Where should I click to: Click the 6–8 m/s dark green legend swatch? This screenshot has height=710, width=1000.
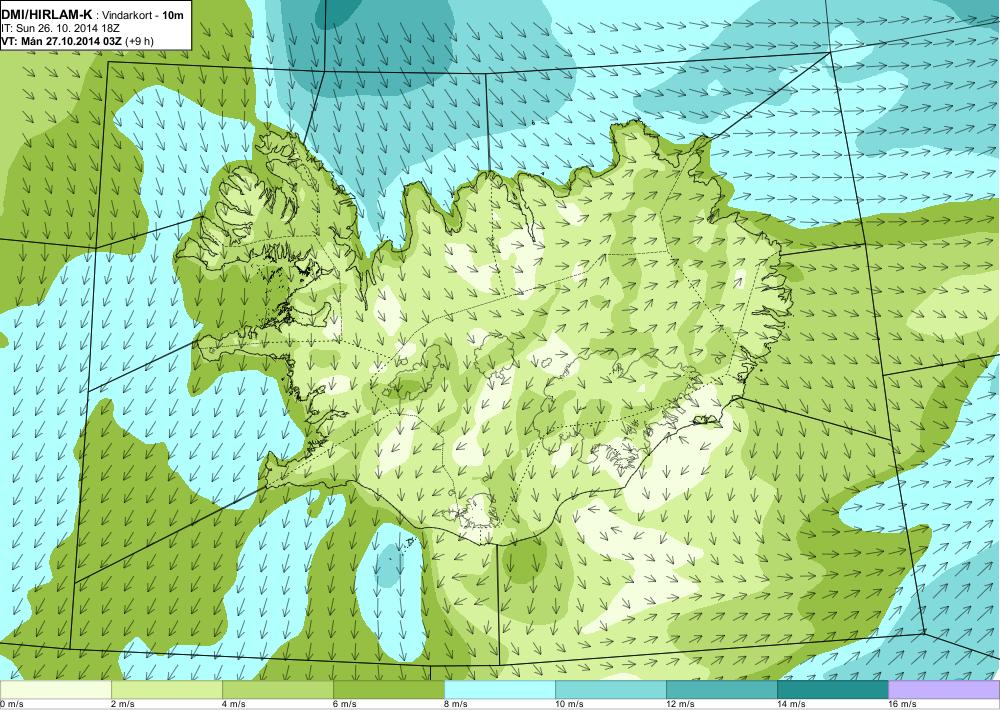click(x=388, y=690)
